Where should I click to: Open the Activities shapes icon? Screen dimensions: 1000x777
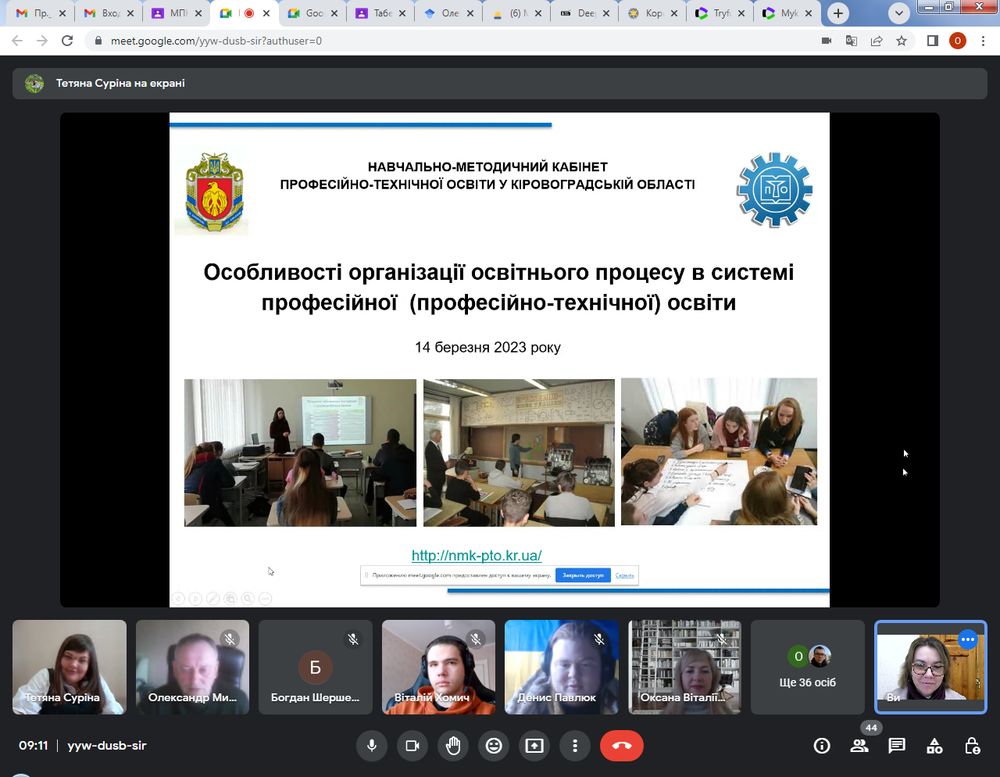934,746
